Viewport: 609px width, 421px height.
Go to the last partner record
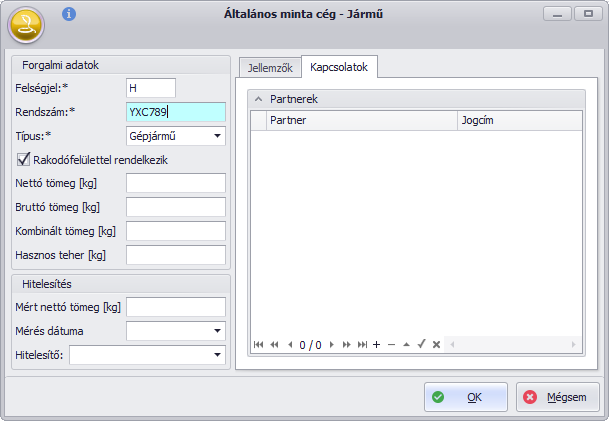coord(362,345)
